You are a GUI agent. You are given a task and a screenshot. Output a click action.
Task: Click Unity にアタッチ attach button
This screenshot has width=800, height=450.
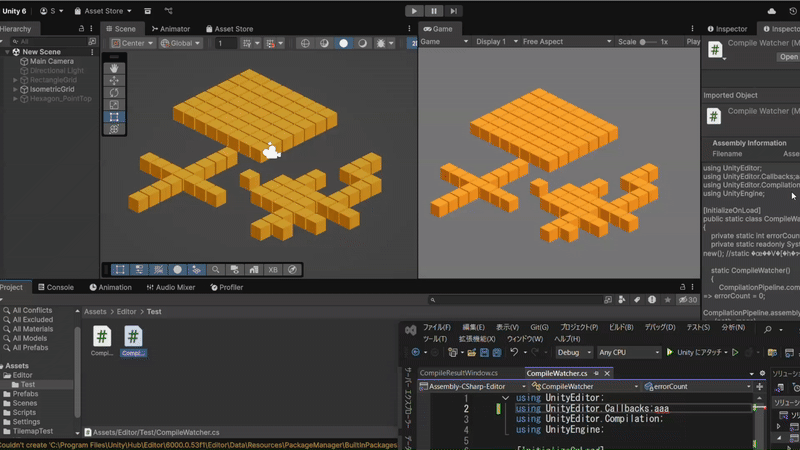tap(697, 353)
